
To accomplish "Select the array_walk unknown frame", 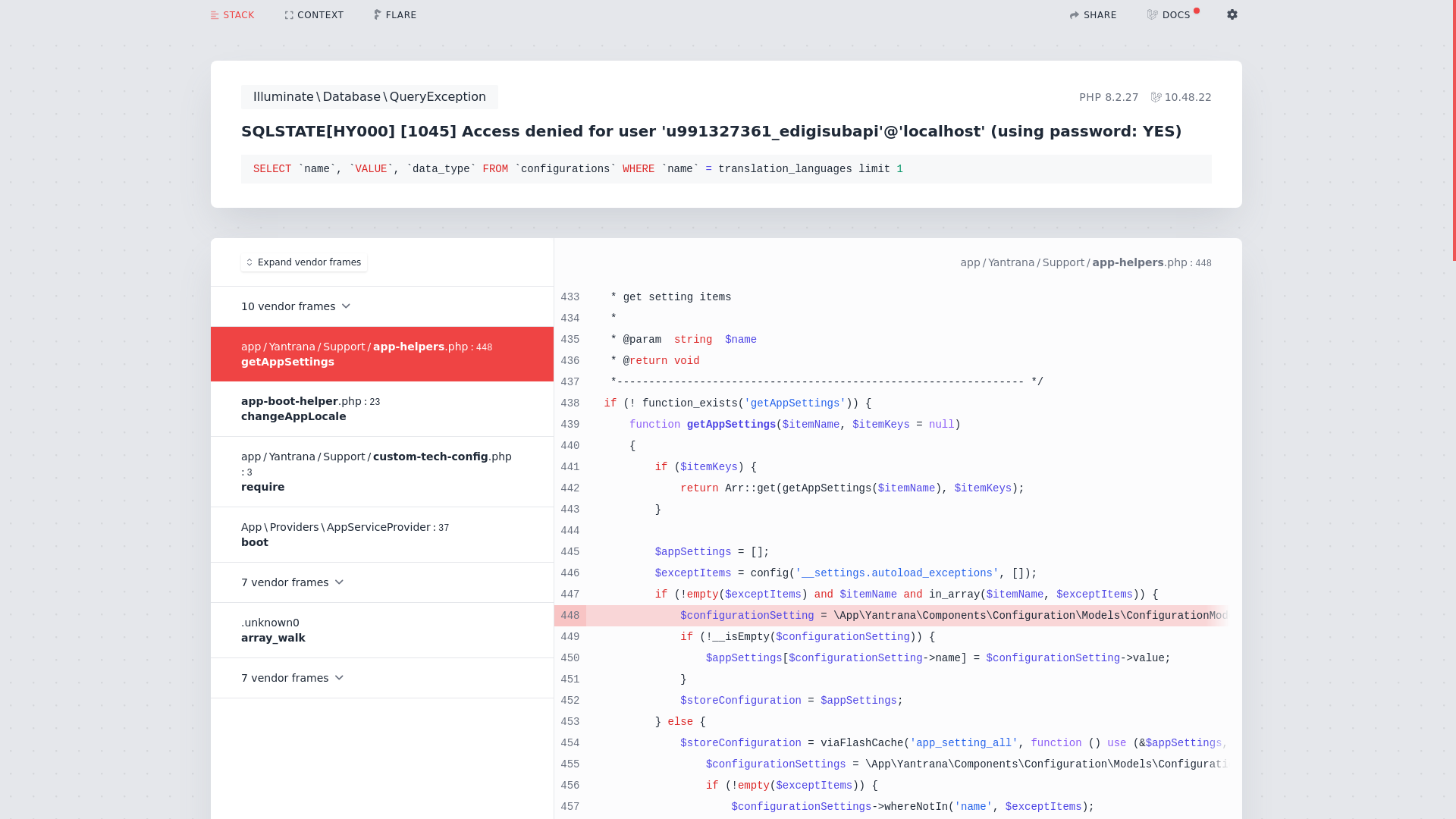I will [382, 630].
